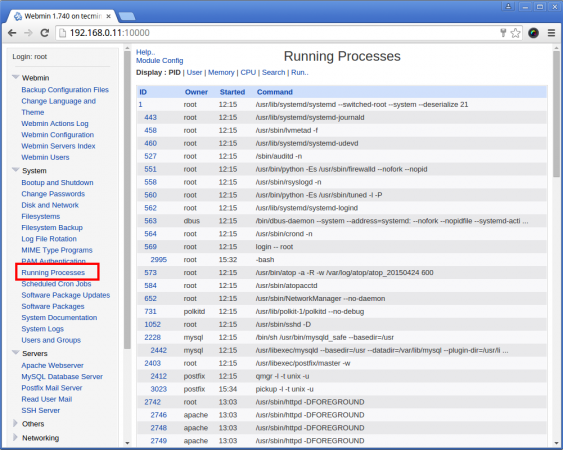Close the Webmin 1.740 tab
563x450 pixels.
(x=108, y=17)
